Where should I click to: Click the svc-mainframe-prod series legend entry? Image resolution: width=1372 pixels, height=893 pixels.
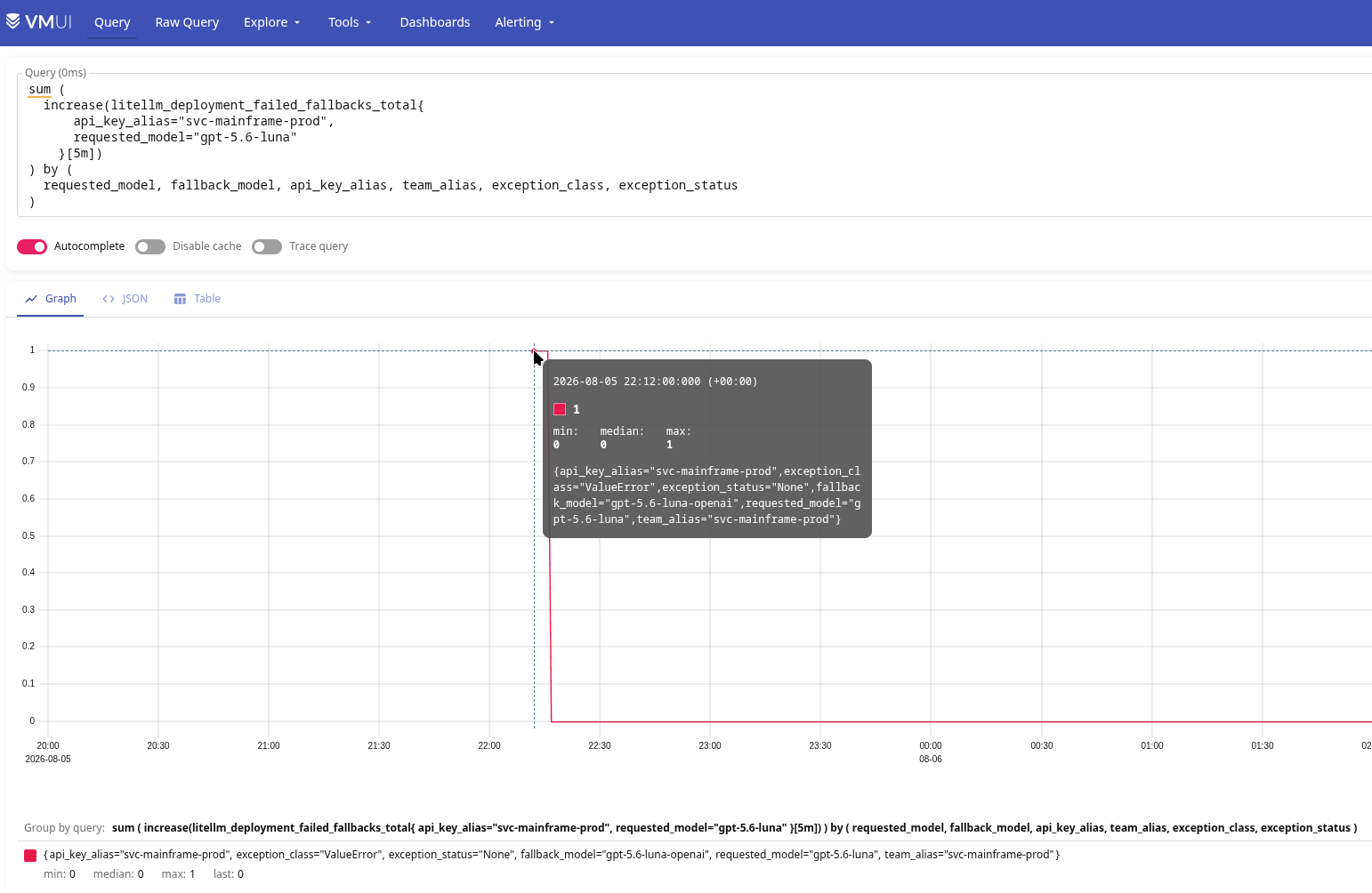(x=552, y=855)
